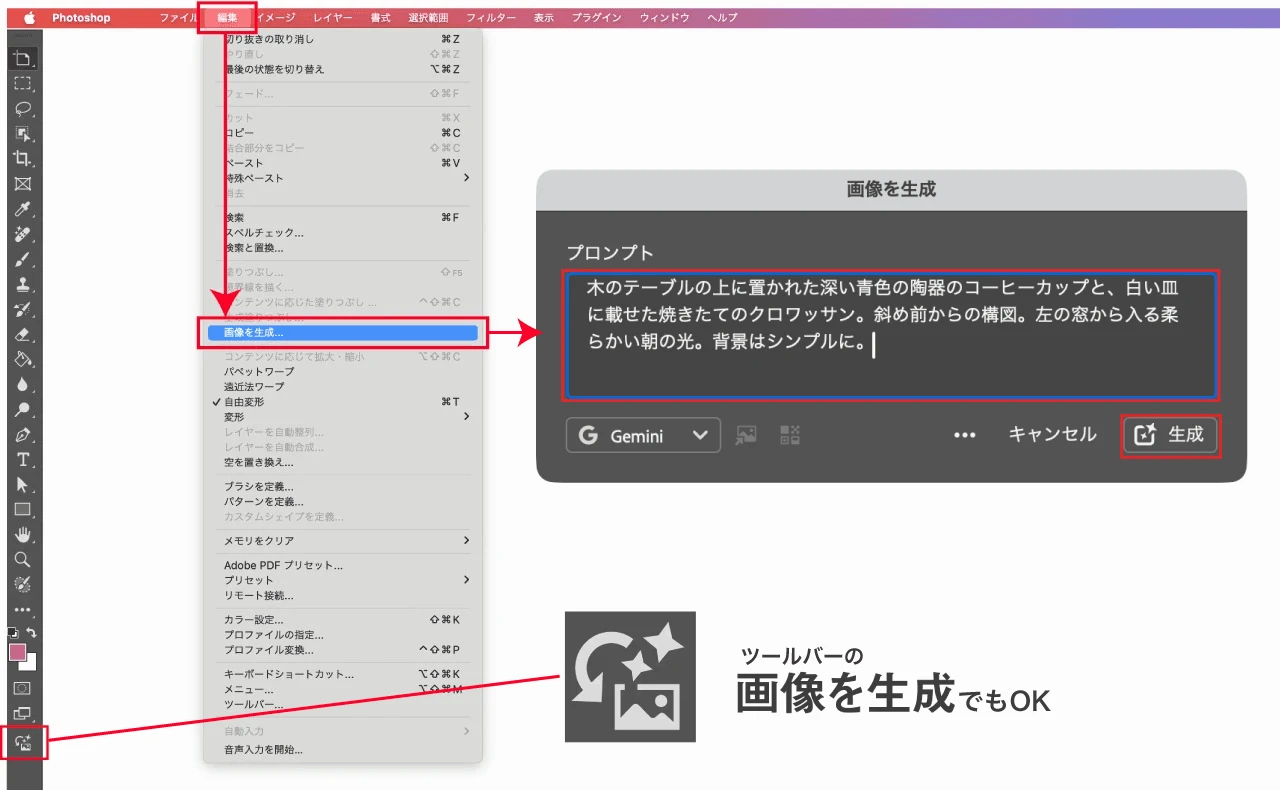Viewport: 1280px width, 790px height.
Task: Click Generate Image icon at toolbar bottom
Action: click(x=24, y=743)
